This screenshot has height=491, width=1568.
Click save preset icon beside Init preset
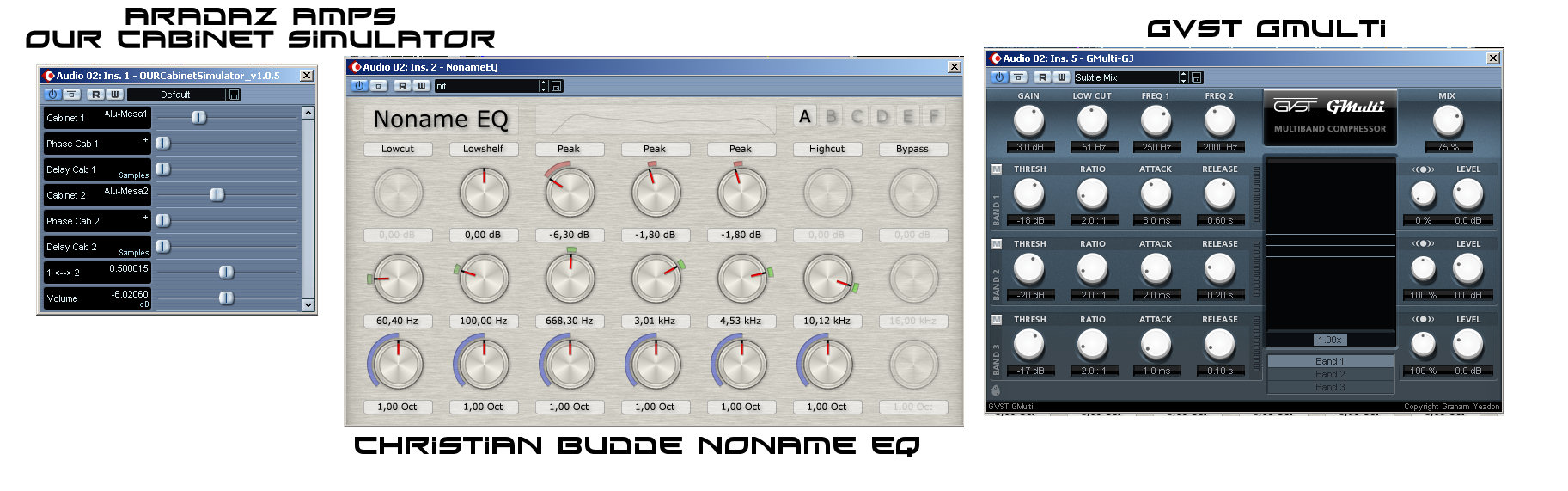point(556,86)
